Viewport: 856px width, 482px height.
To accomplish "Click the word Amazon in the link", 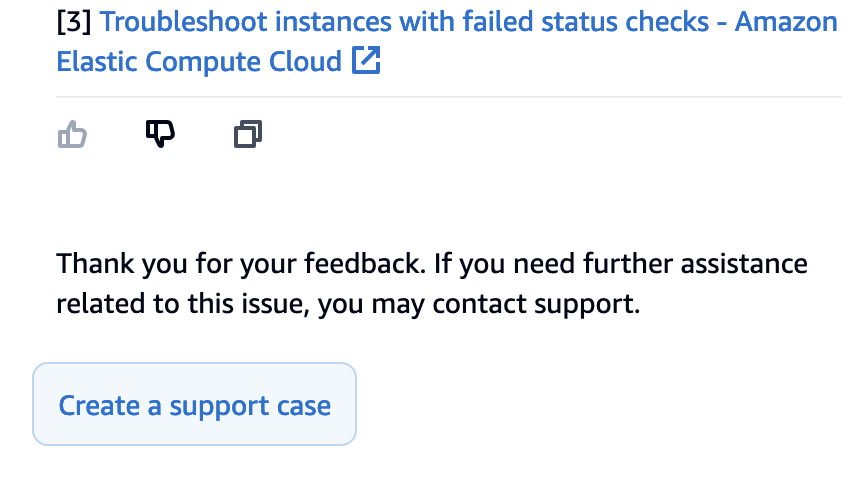I will pos(785,22).
